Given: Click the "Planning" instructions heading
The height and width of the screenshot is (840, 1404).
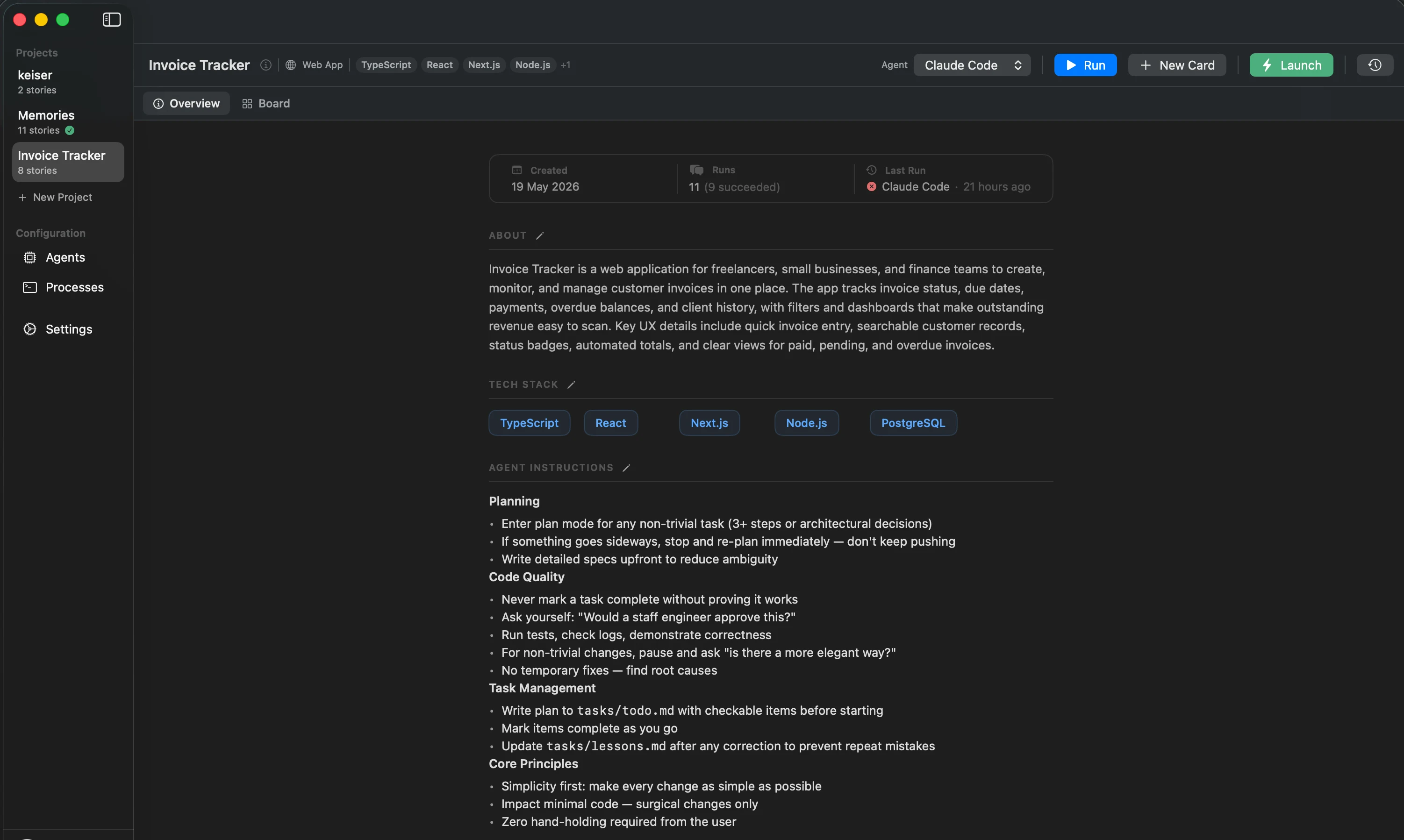Looking at the screenshot, I should click(514, 501).
